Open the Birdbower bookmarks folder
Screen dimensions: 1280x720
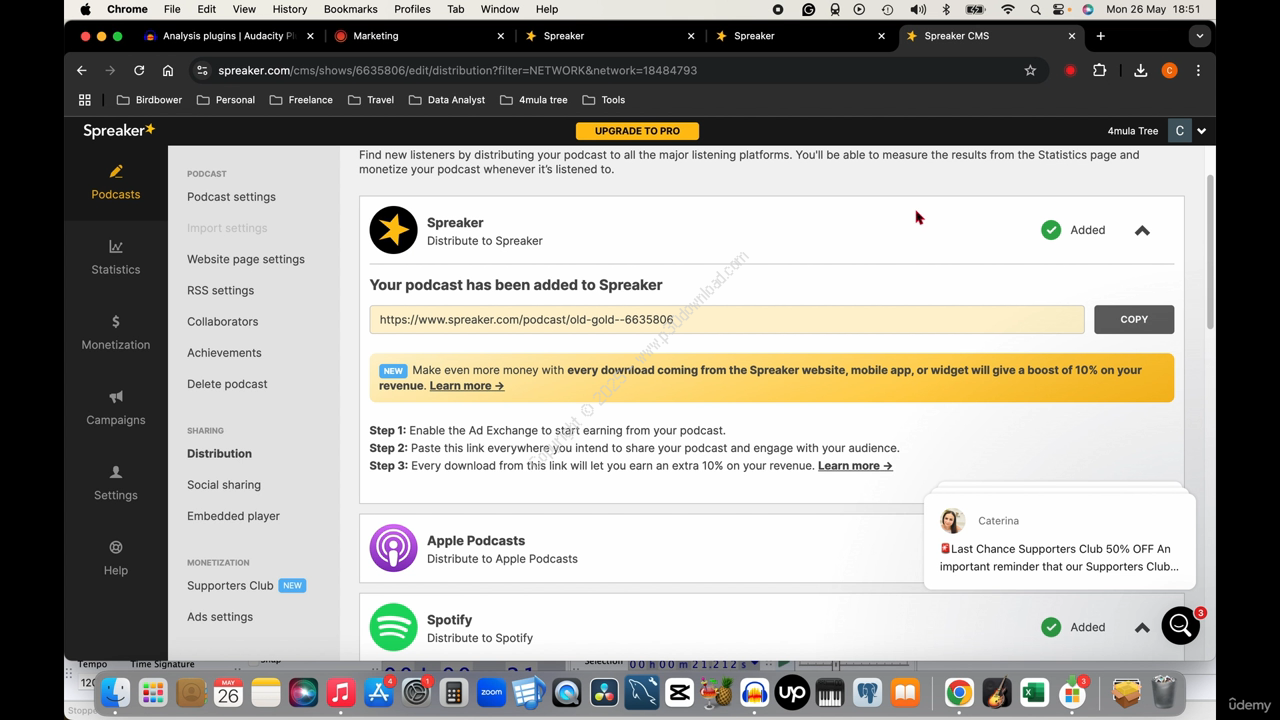coord(149,100)
